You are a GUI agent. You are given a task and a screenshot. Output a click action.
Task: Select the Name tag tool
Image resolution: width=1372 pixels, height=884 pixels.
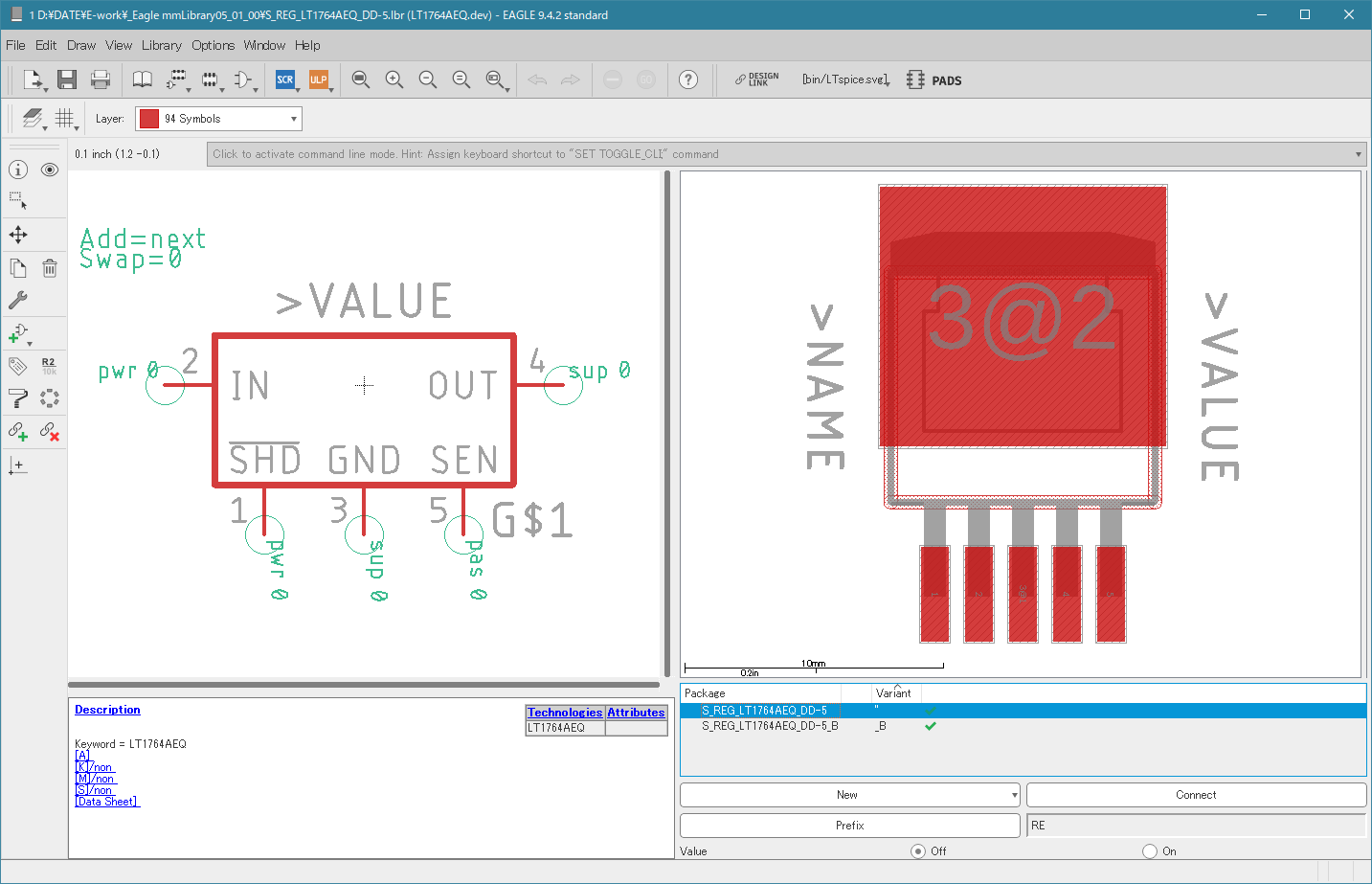(18, 366)
